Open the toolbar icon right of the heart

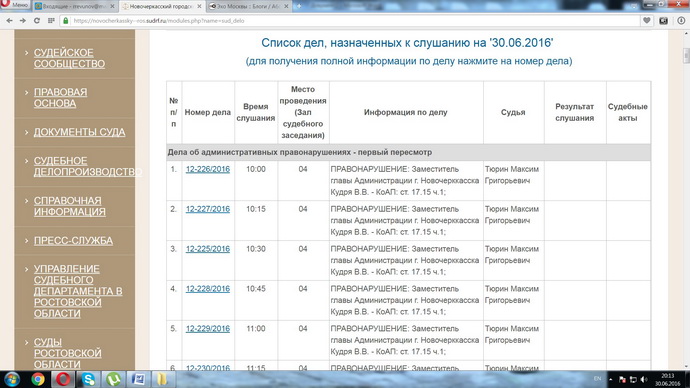[x=664, y=21]
